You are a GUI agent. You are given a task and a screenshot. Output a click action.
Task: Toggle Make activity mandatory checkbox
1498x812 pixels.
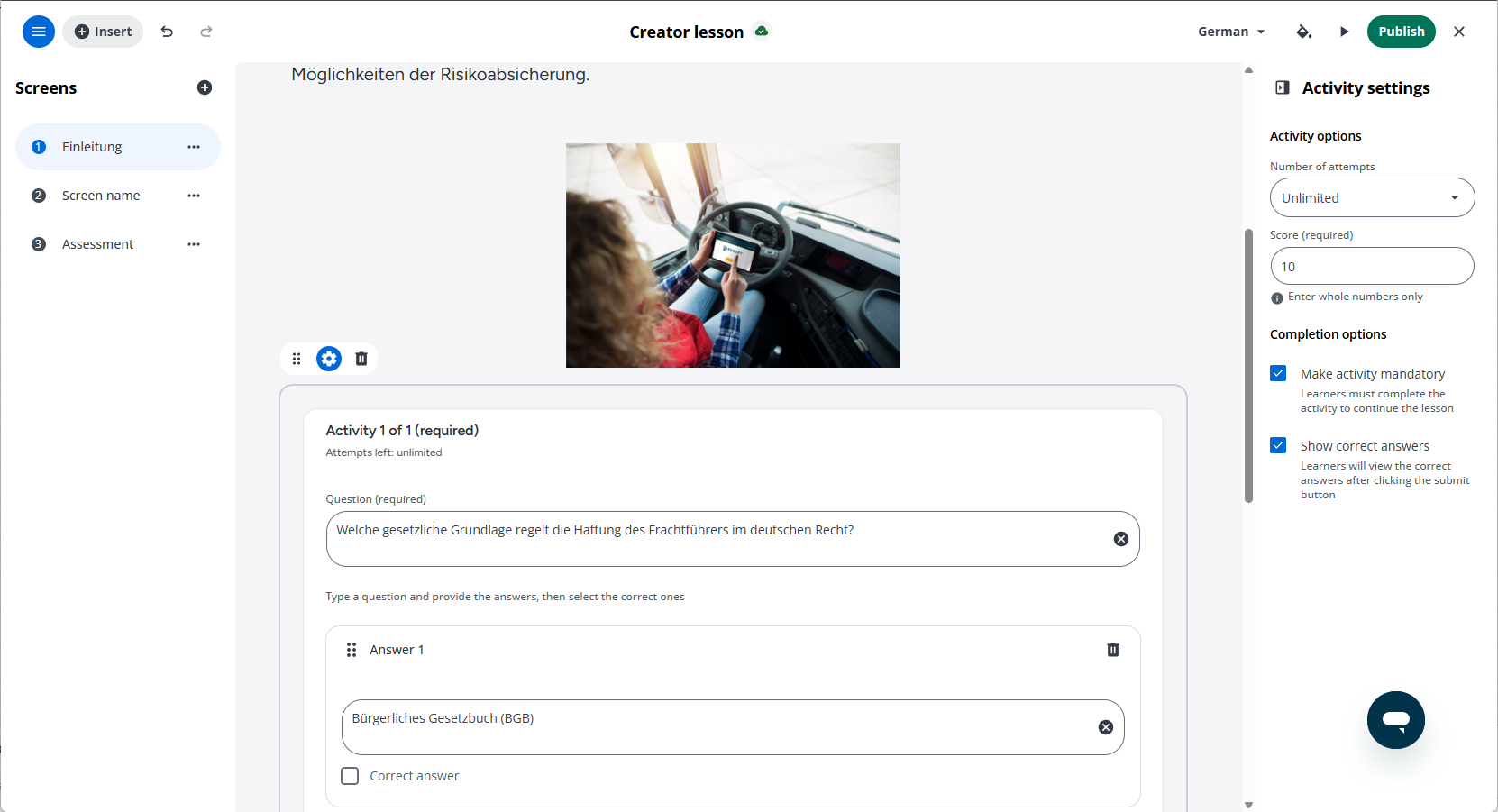click(x=1278, y=373)
